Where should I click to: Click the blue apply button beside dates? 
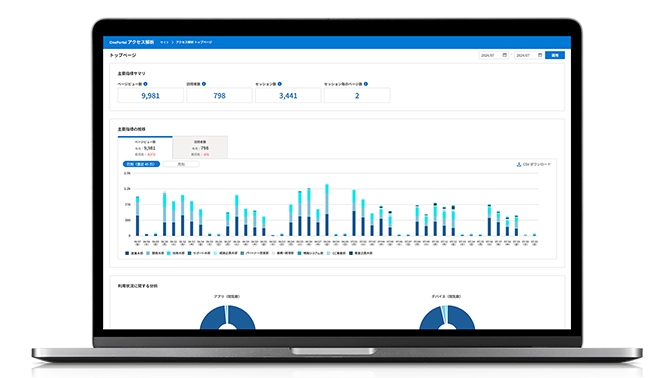point(555,55)
